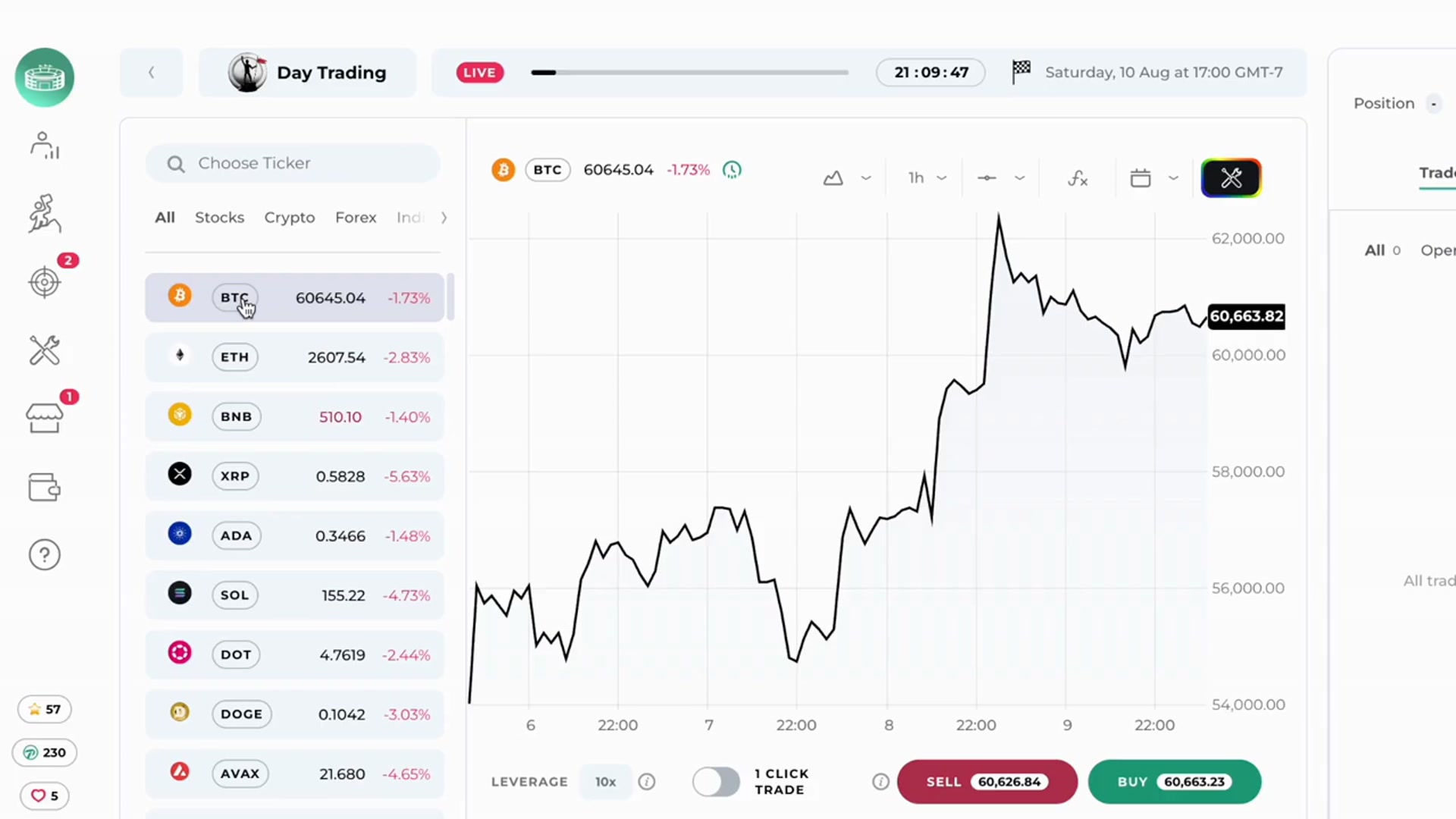Expand the line style dropdown arrow
The image size is (1456, 819).
point(1019,177)
